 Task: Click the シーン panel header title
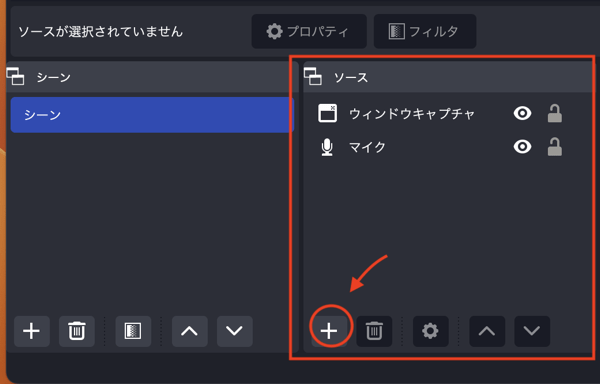click(x=54, y=77)
